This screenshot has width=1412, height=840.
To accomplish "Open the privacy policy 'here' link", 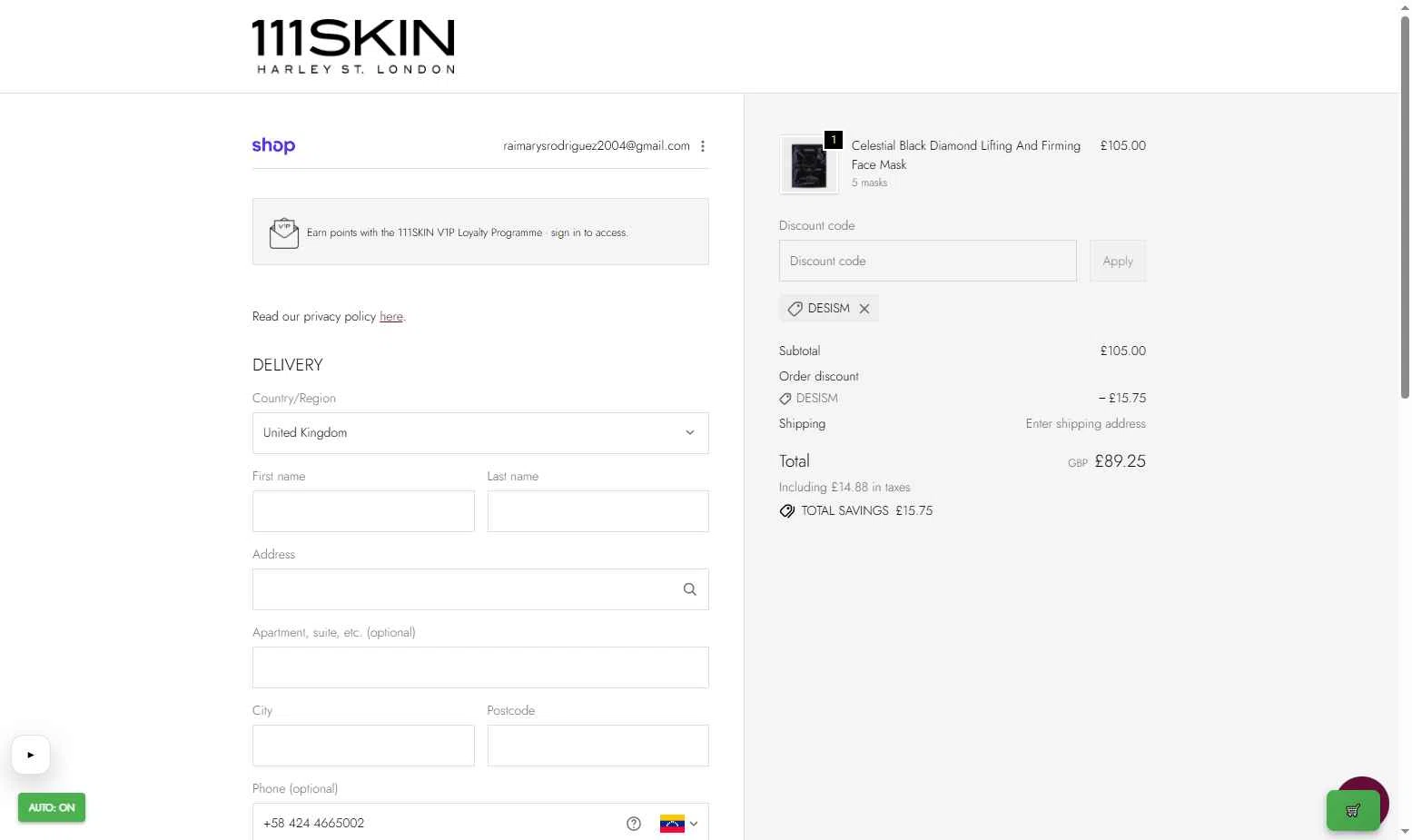I will (391, 317).
